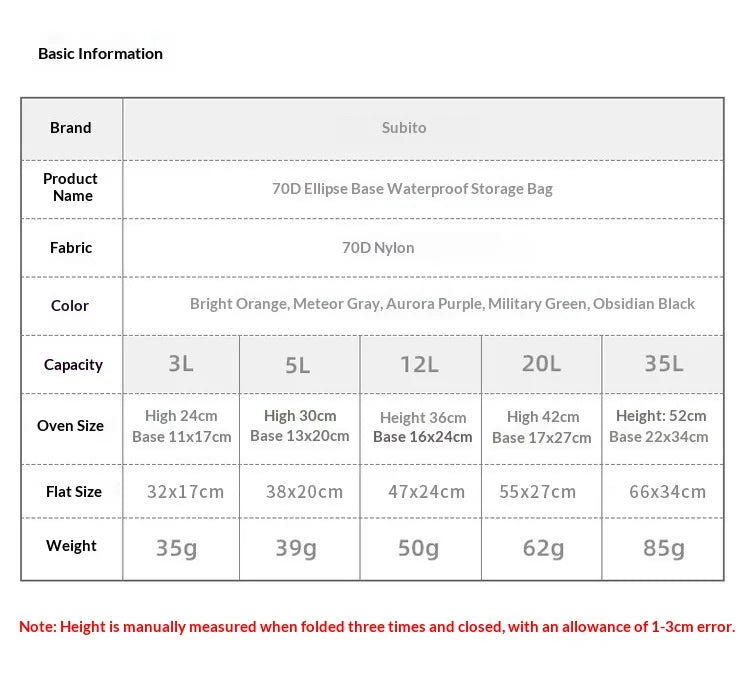Pick the 35L capacity column header
Screen dimensions: 755x681
click(663, 364)
